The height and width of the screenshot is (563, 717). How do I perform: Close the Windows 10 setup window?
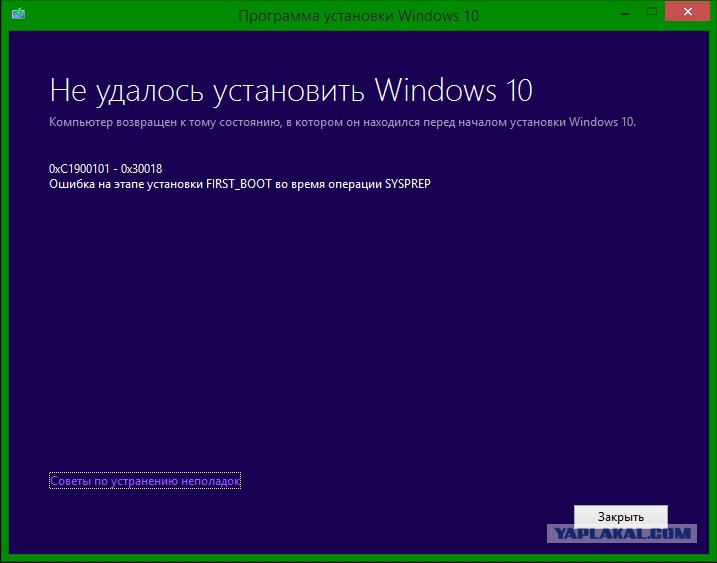687,11
